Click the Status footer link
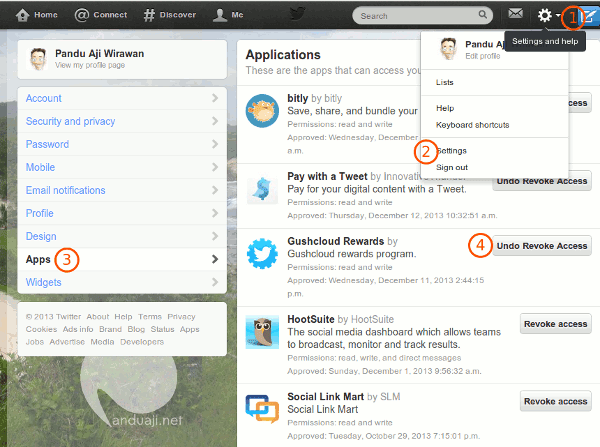Viewport: 600px width, 447px height. (x=162, y=329)
